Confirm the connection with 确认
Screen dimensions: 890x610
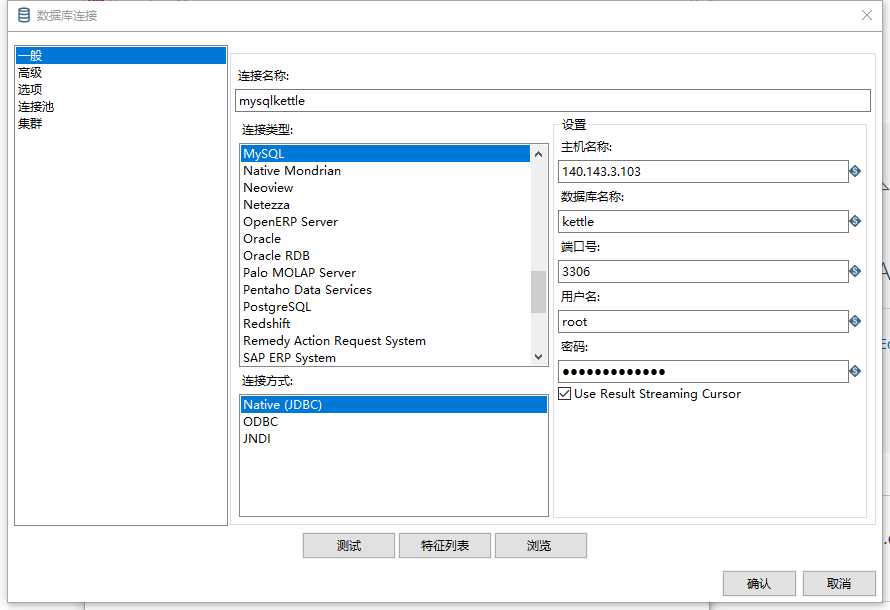759,583
